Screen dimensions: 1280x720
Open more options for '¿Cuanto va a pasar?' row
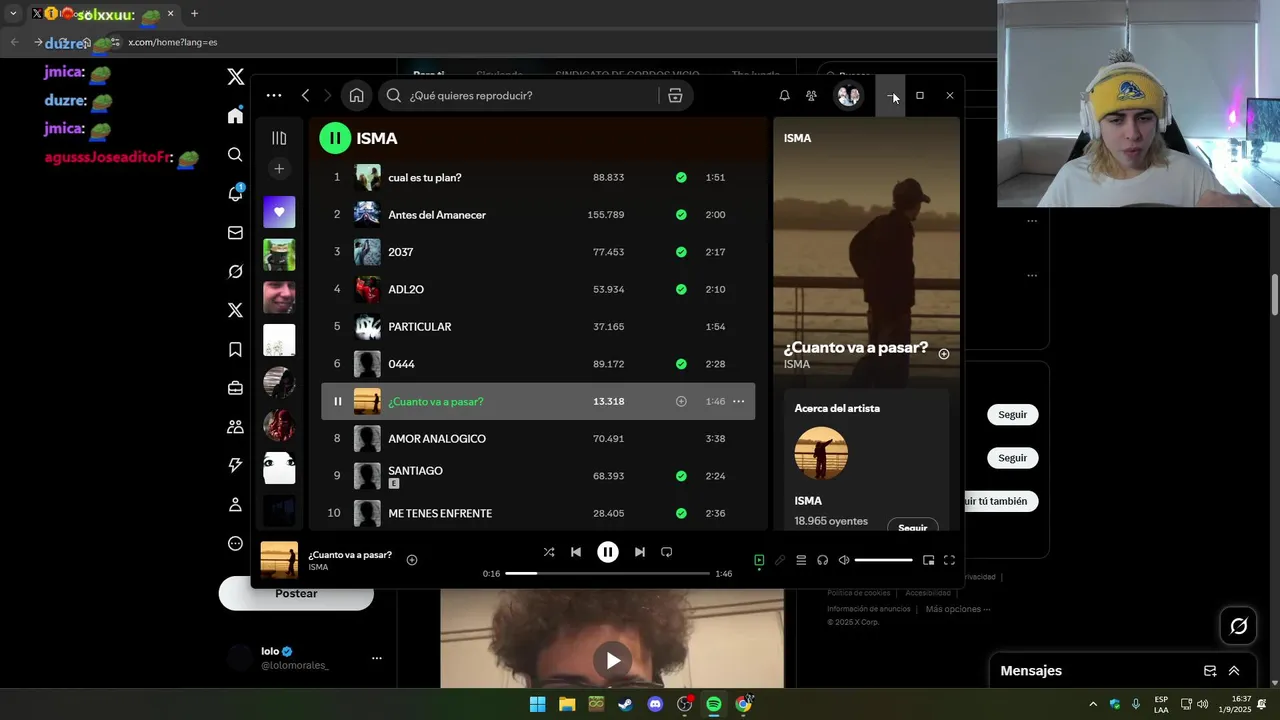coord(739,401)
